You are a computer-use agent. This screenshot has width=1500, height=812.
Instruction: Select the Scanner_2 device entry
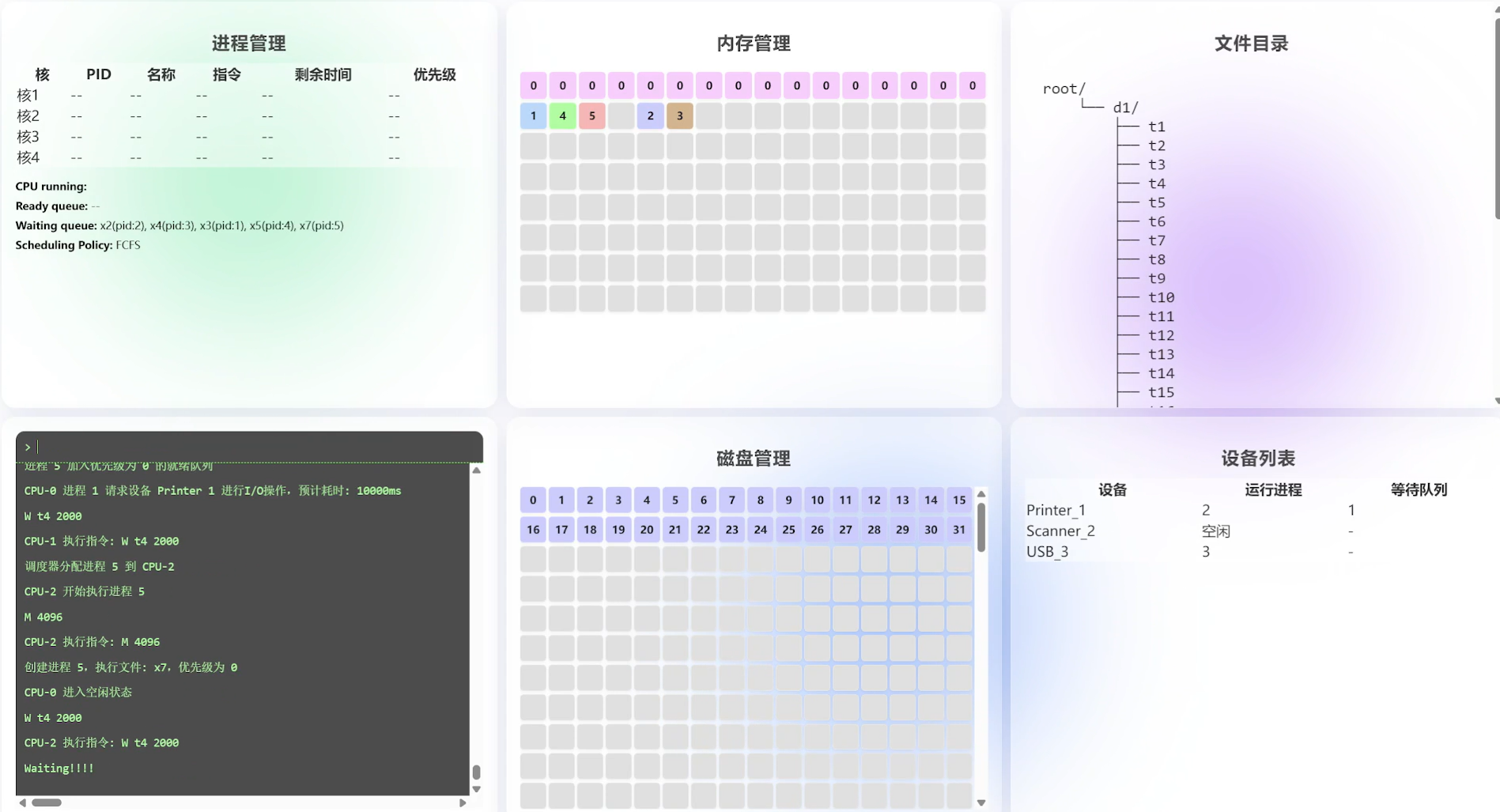click(x=1060, y=531)
